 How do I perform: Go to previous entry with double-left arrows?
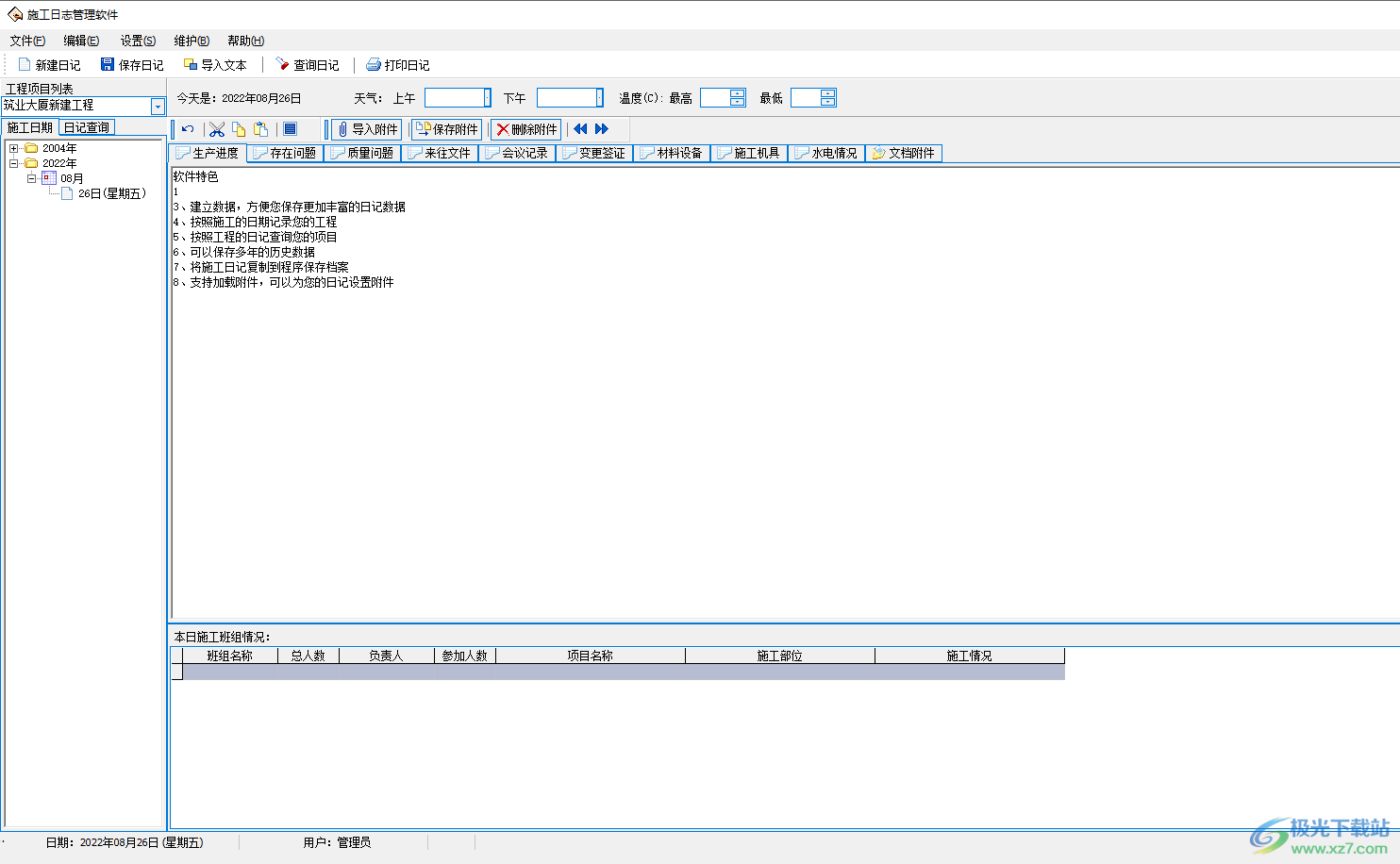pos(580,129)
